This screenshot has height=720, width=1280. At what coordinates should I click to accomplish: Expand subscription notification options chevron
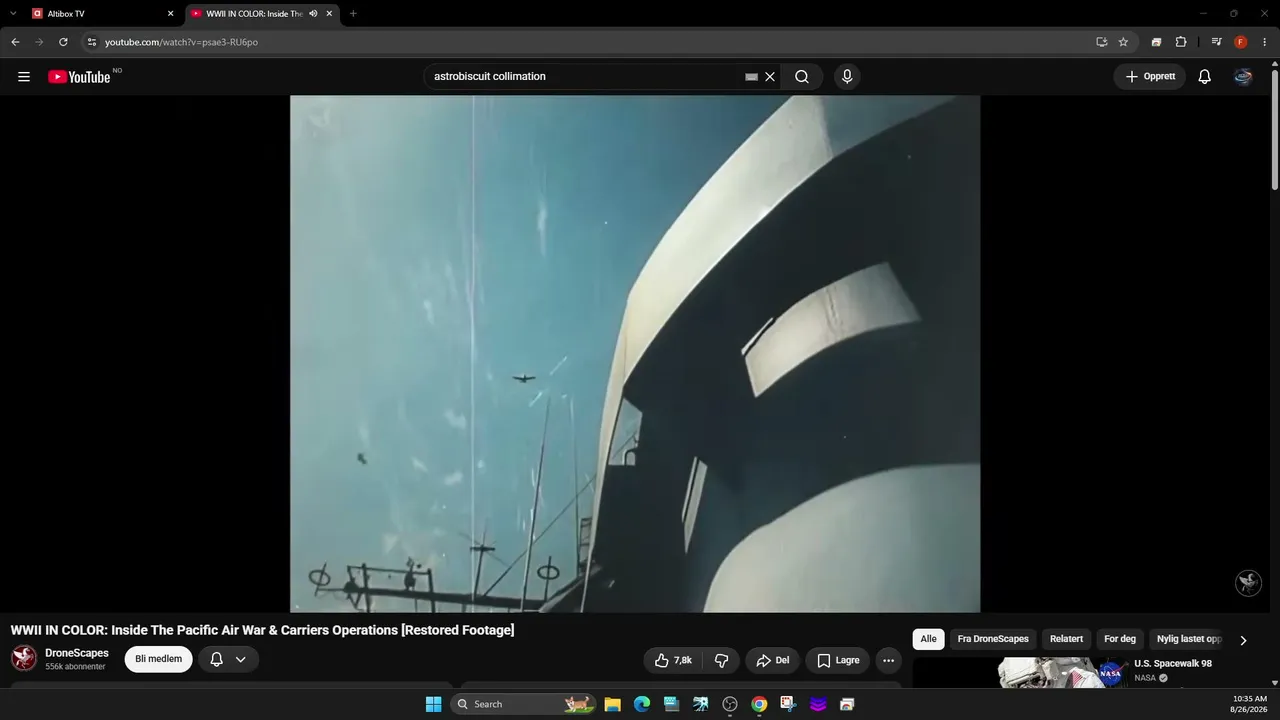point(241,660)
